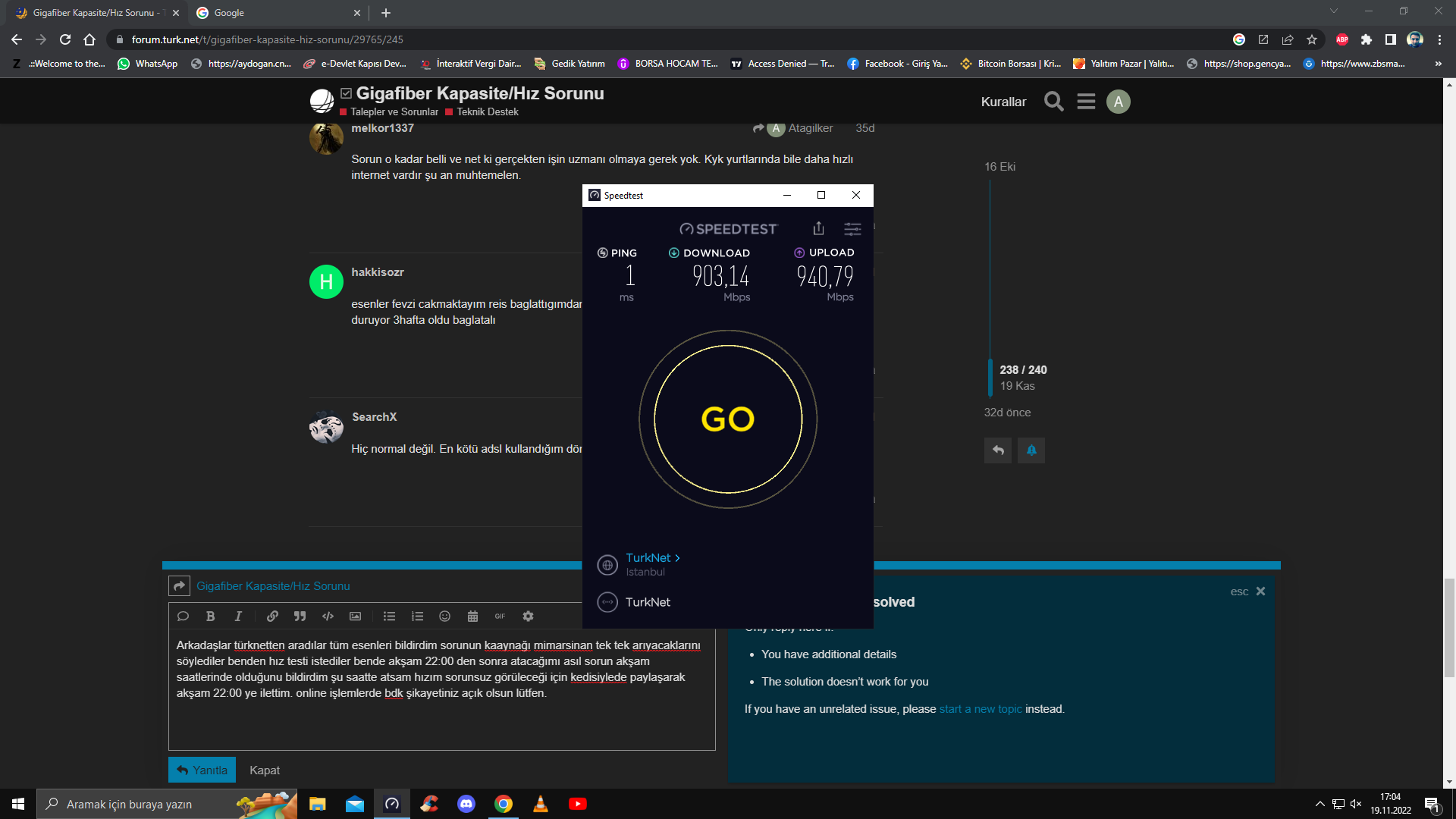Image resolution: width=1456 pixels, height=819 pixels.
Task: Go to the Talepler ve Sorunlar category
Action: click(394, 112)
